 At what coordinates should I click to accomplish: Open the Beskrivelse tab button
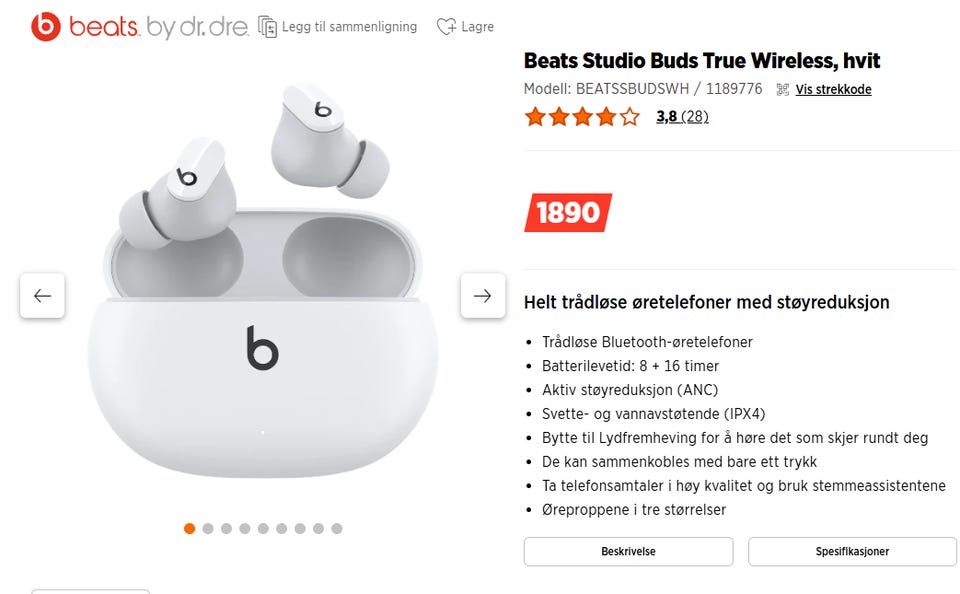point(628,551)
